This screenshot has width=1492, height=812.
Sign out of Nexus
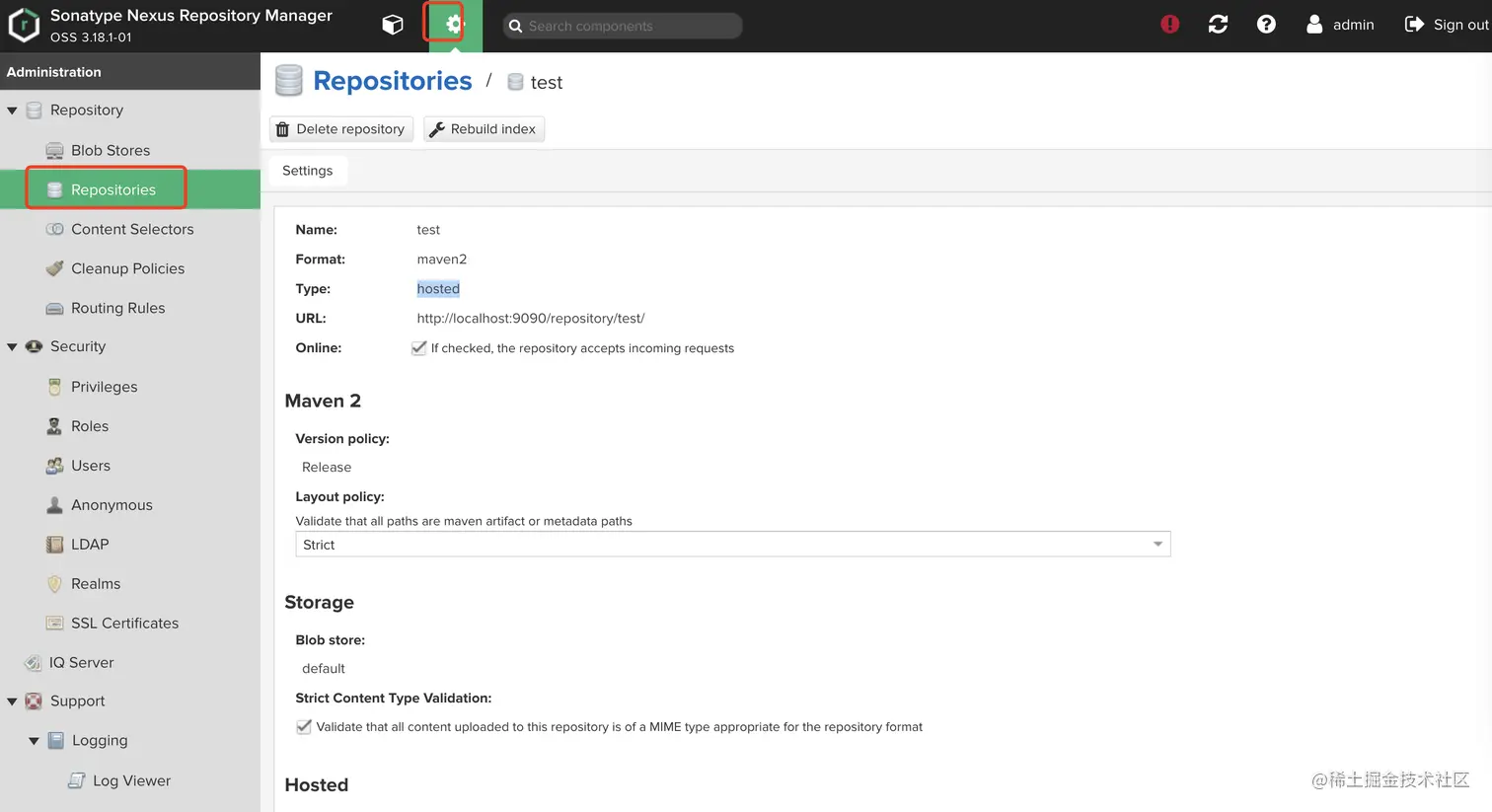[x=1447, y=25]
